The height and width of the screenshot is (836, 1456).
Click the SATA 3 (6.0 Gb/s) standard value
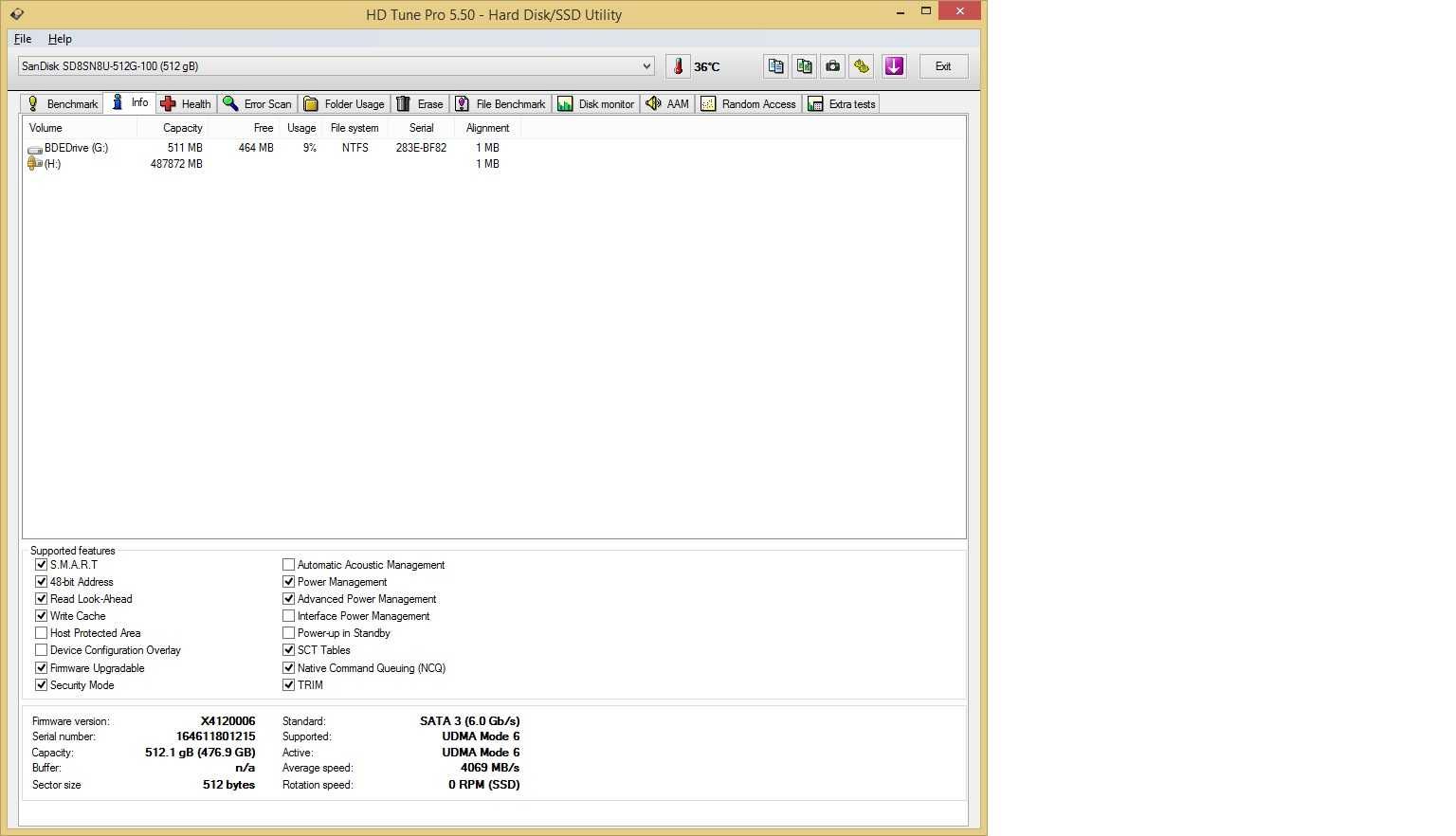(470, 721)
